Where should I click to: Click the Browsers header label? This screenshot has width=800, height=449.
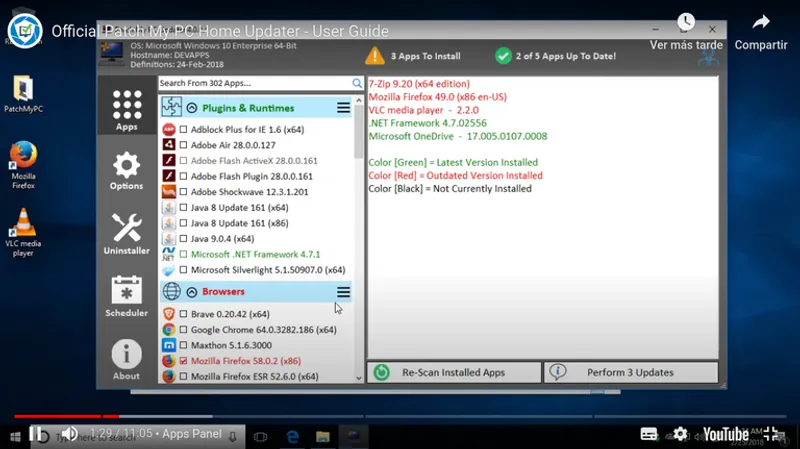point(223,291)
